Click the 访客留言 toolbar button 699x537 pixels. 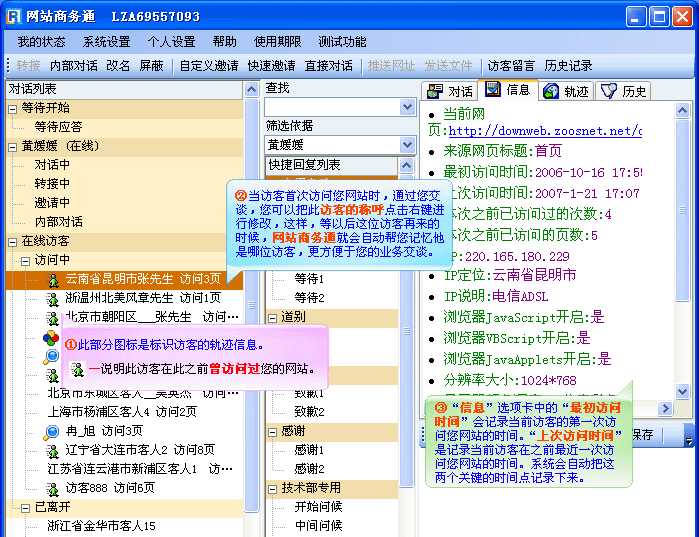[x=511, y=66]
